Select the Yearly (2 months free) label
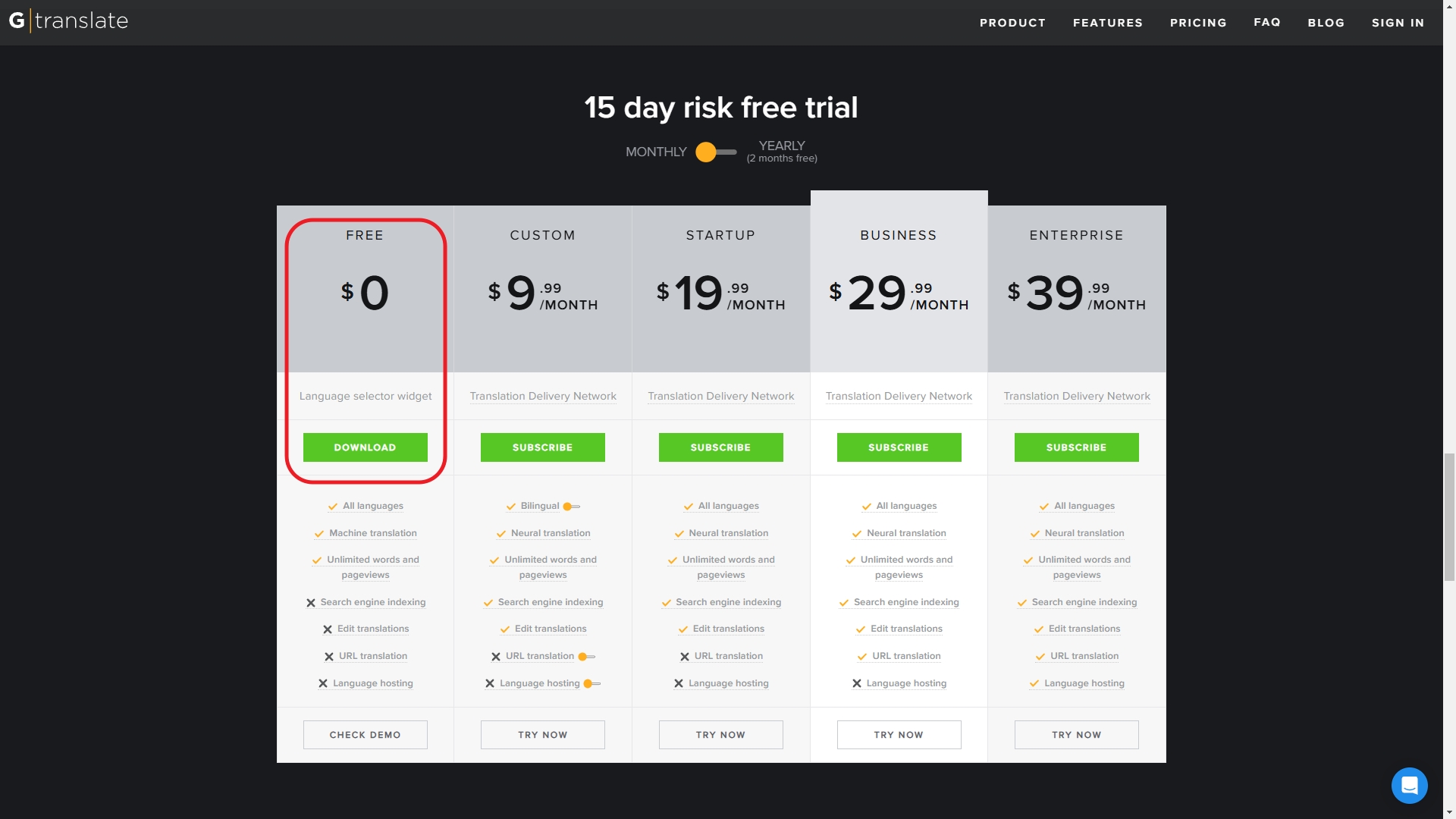The image size is (1456, 819). (x=782, y=152)
